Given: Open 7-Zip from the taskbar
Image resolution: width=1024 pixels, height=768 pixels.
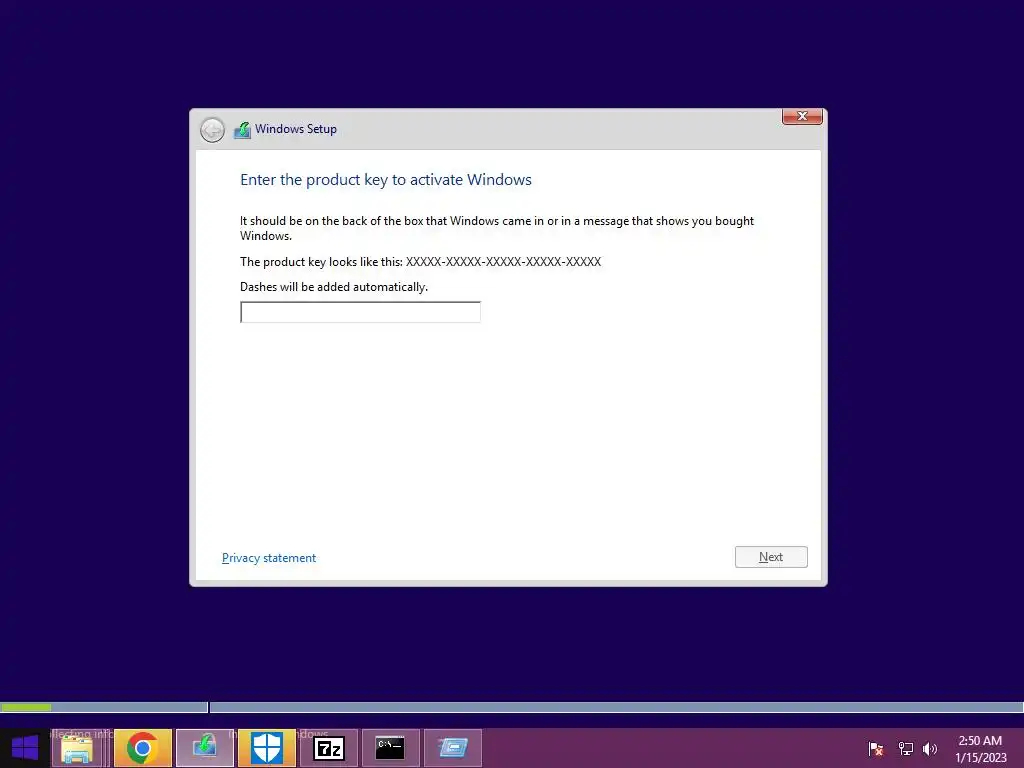Looking at the screenshot, I should 328,748.
